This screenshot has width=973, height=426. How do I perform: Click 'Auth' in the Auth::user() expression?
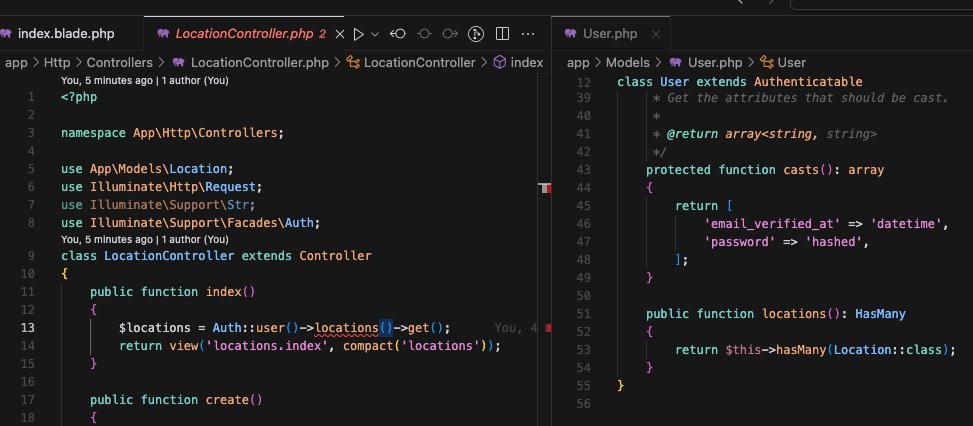(227, 327)
